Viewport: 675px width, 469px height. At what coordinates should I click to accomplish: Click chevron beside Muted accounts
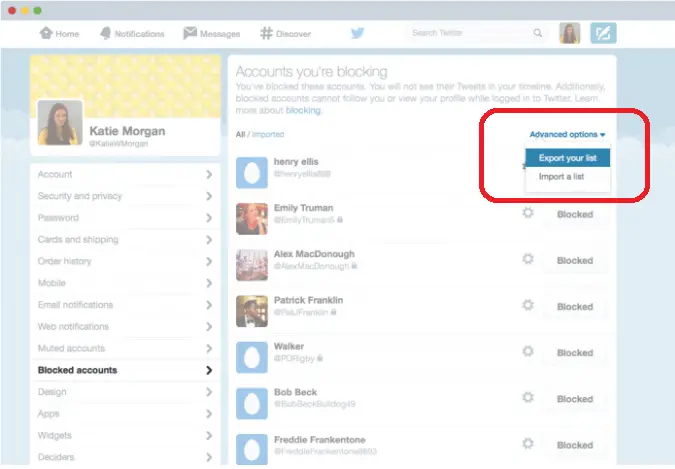(209, 348)
